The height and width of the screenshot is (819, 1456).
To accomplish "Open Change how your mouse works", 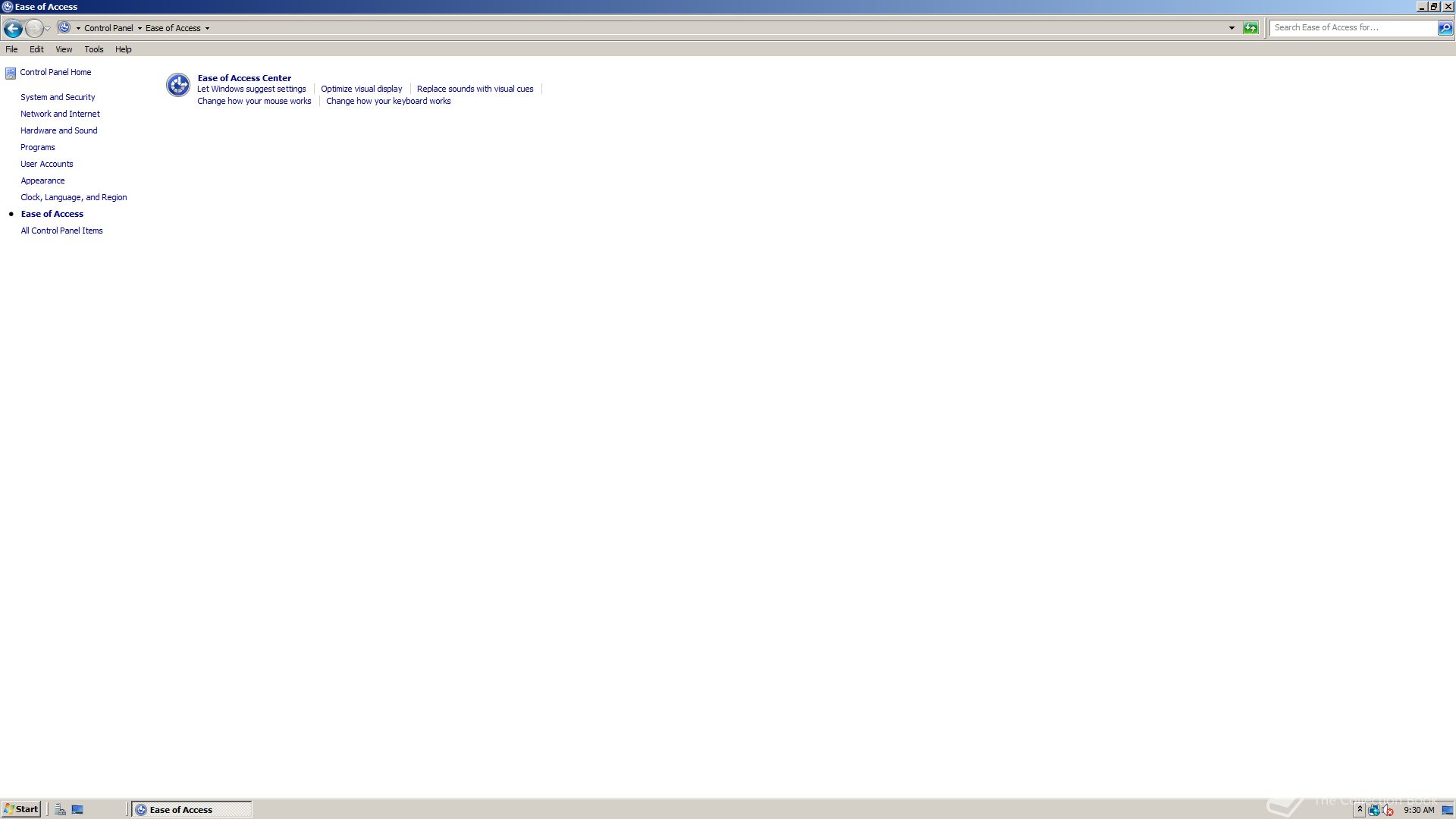I will pyautogui.click(x=254, y=101).
